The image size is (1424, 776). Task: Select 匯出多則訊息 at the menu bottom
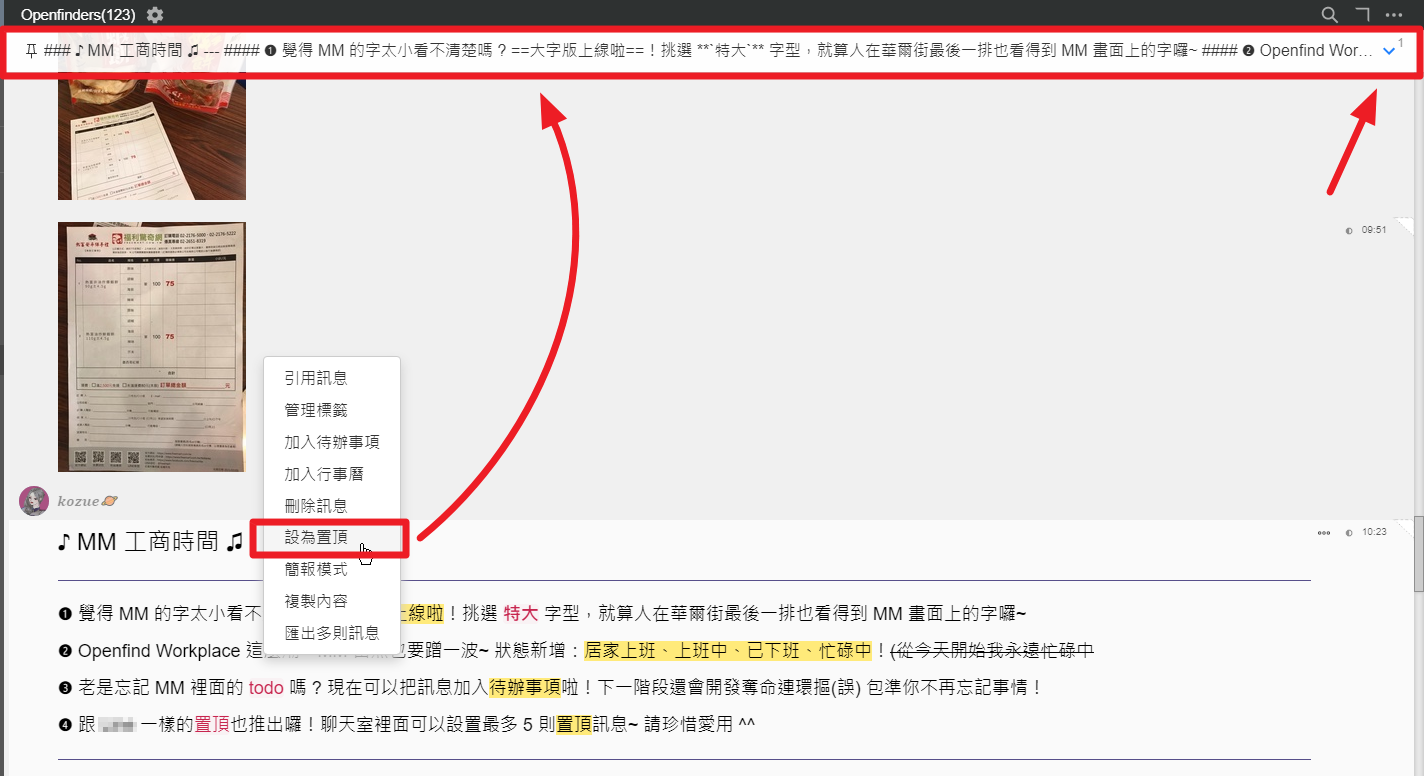tap(331, 634)
